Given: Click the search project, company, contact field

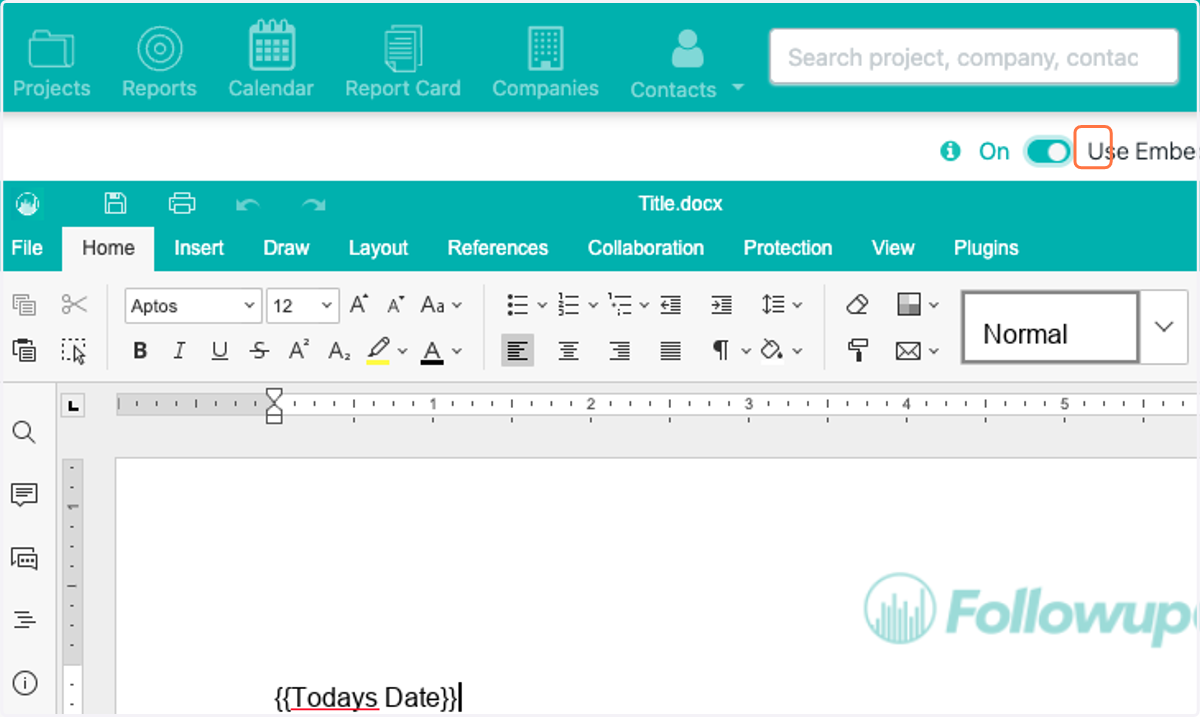Looking at the screenshot, I should pyautogui.click(x=973, y=57).
